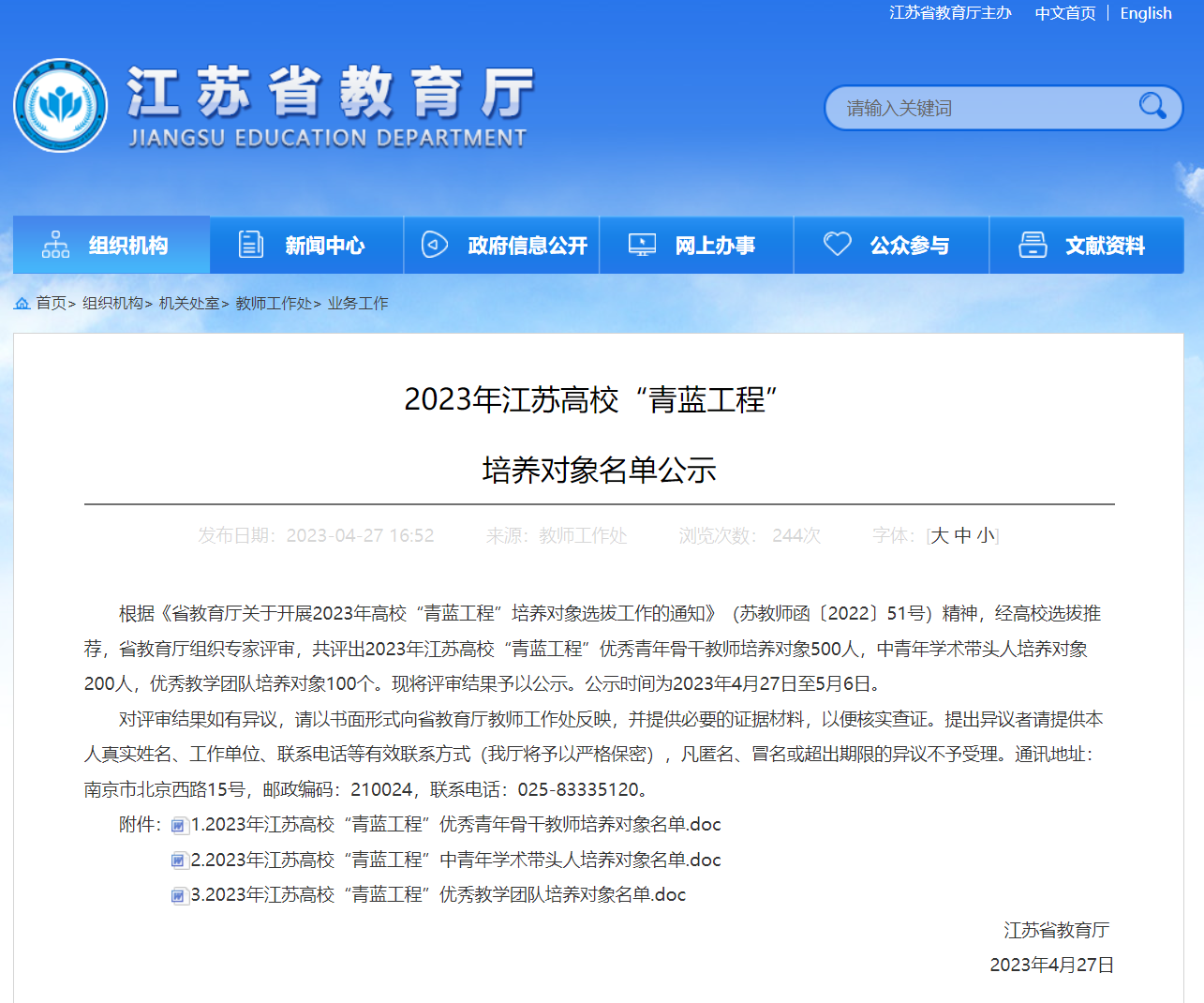Open the 网上办事 navigation tab
Viewport: 1204px width, 1003px height.
point(697,245)
